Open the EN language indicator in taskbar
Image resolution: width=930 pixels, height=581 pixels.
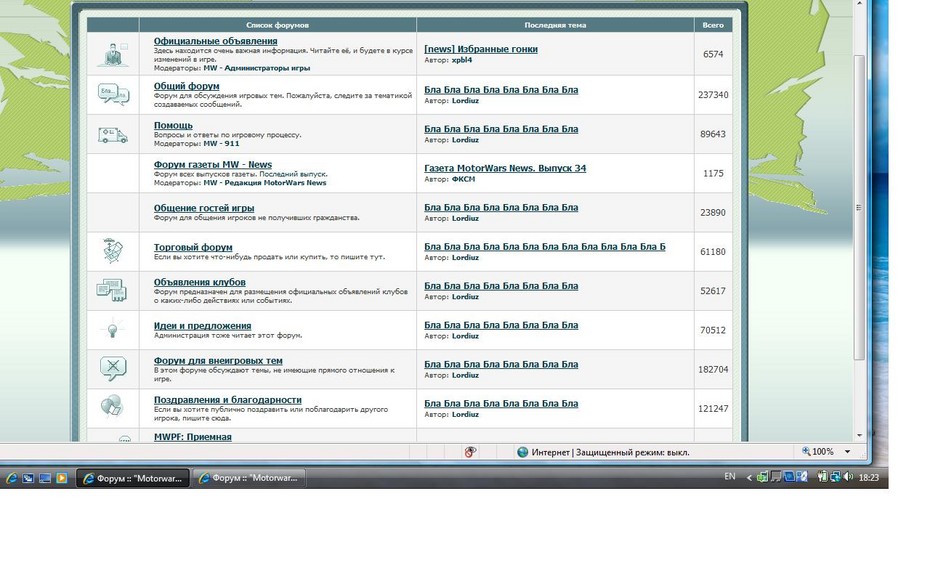730,478
